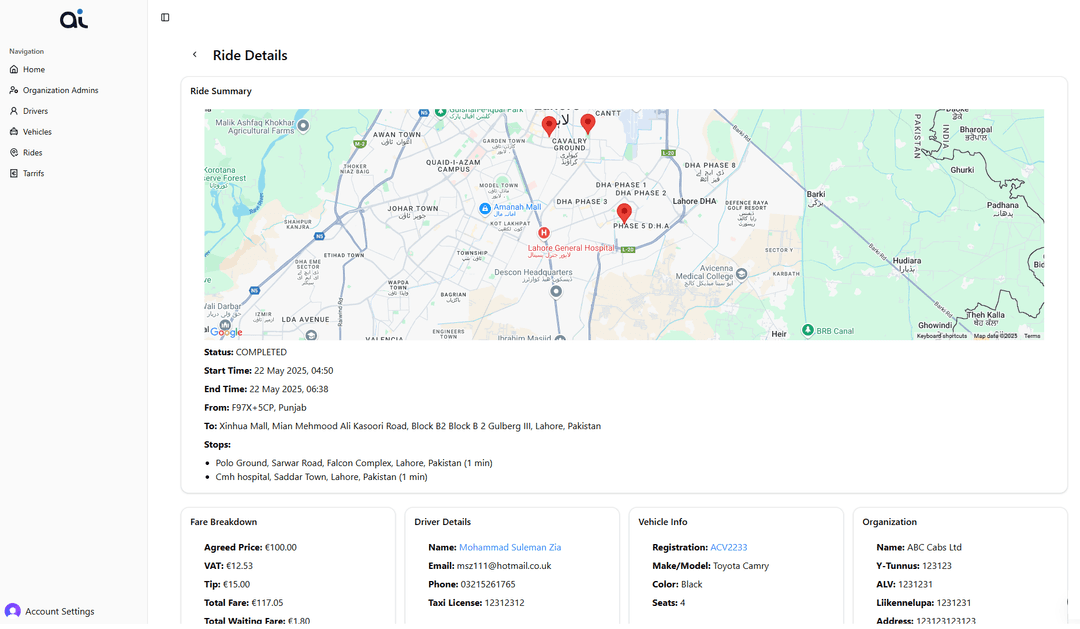Click the To Xinhua Mall address line

pos(402,426)
